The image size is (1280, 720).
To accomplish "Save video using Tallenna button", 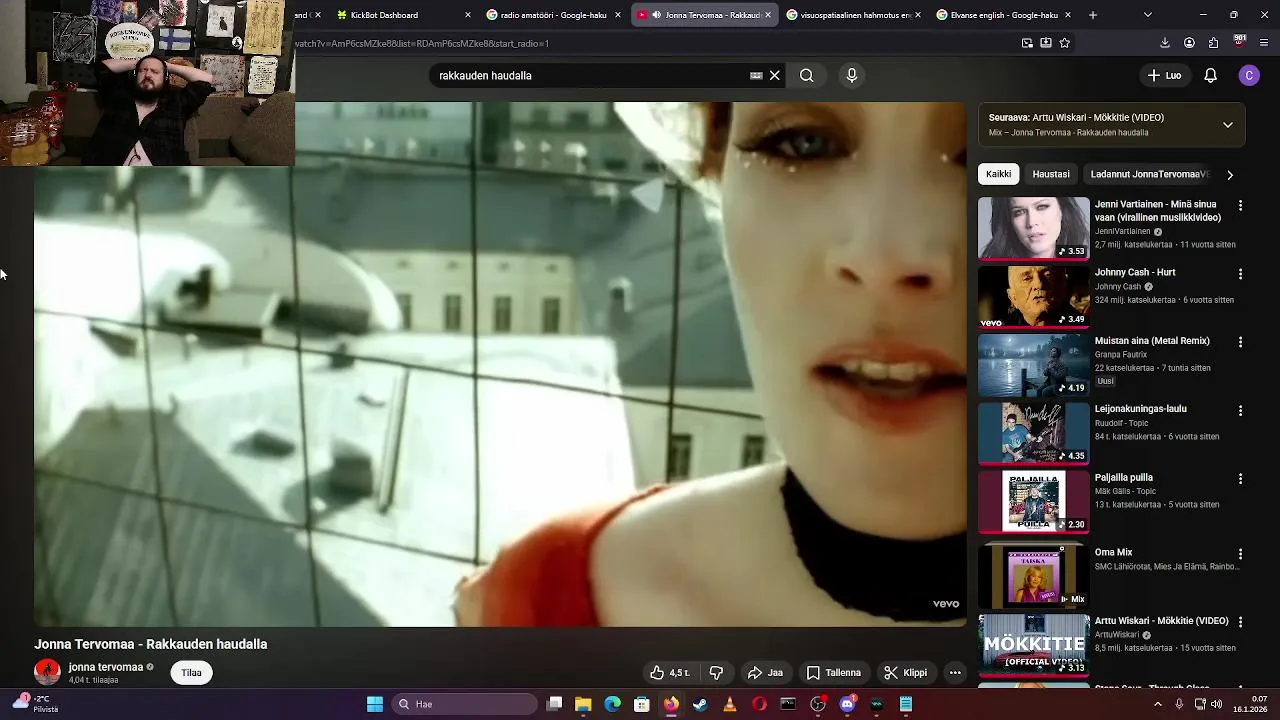I will tap(834, 673).
